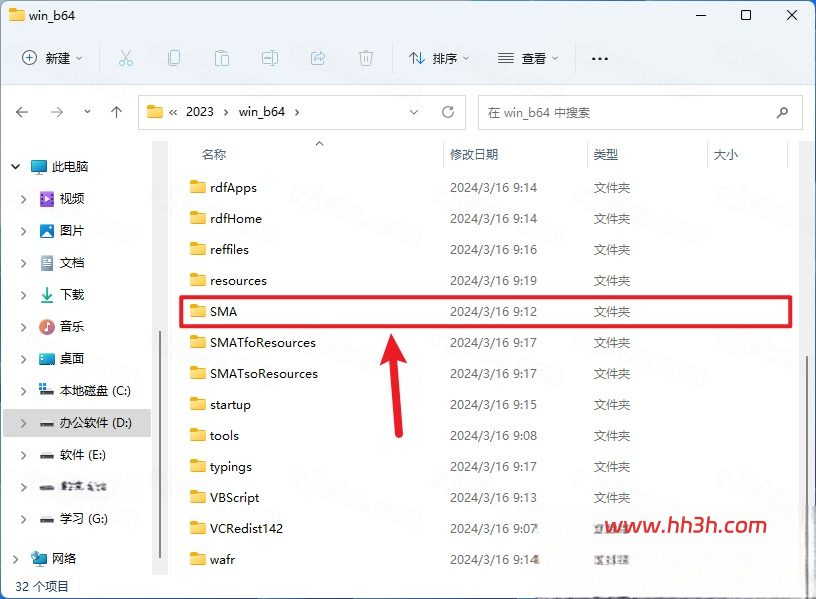The width and height of the screenshot is (816, 599).
Task: Select the VCRedist142 folder icon
Action: pos(198,528)
